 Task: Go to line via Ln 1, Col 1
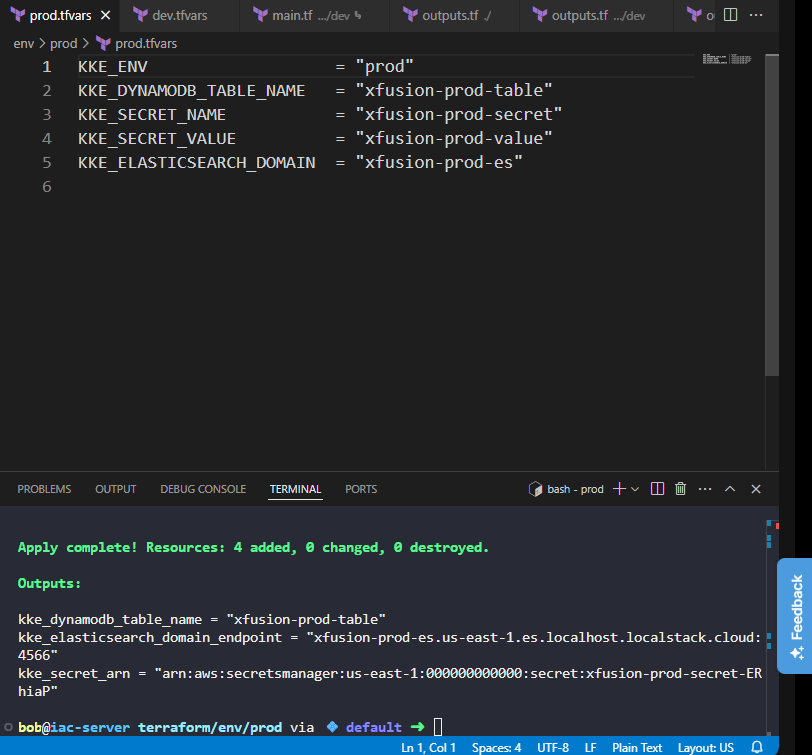pyautogui.click(x=428, y=748)
